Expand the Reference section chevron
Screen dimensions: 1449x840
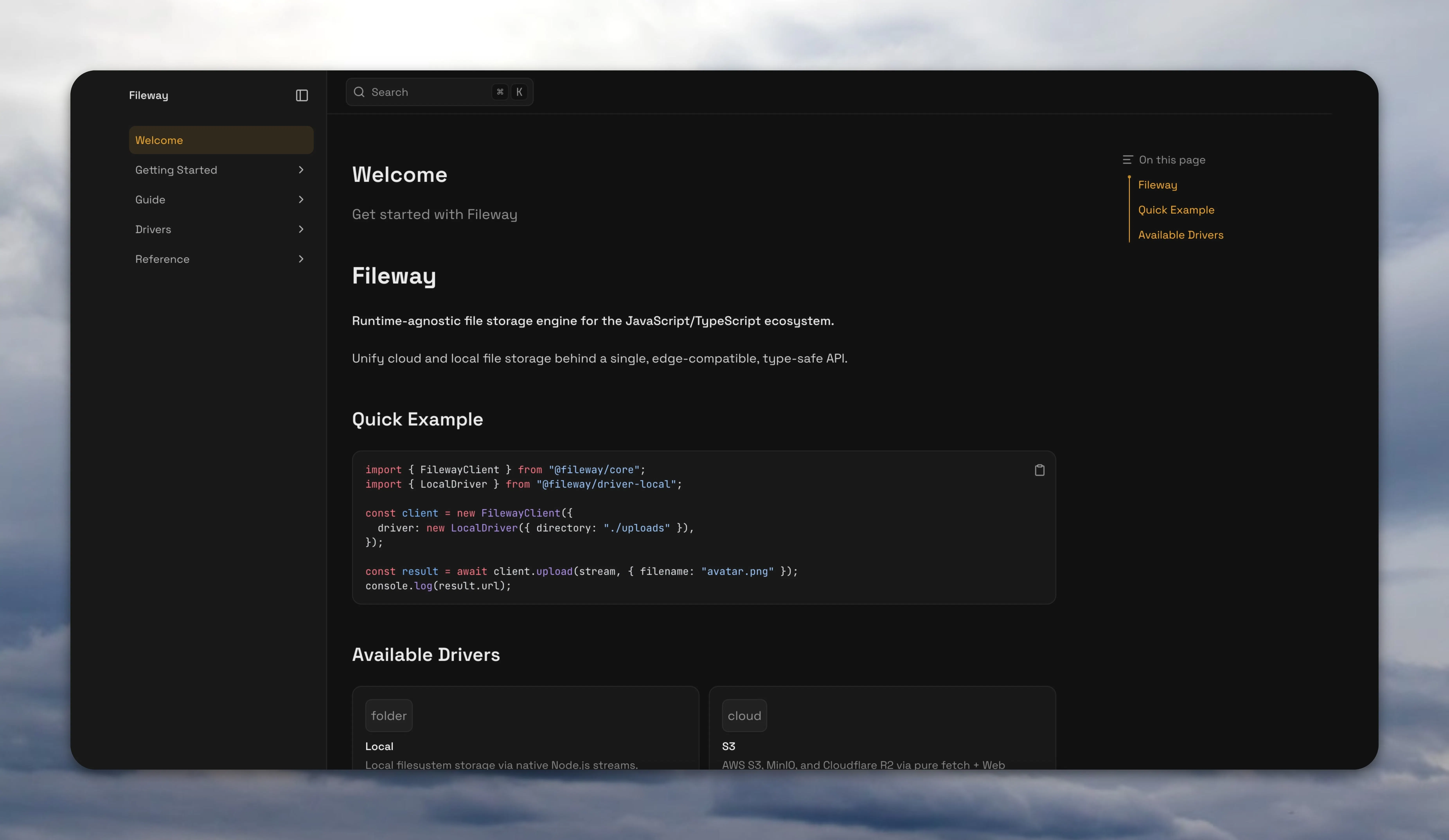click(301, 259)
